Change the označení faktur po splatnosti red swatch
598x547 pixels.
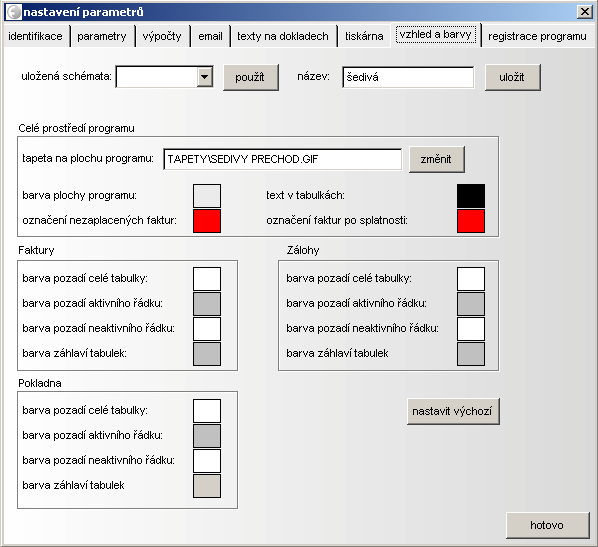click(471, 221)
